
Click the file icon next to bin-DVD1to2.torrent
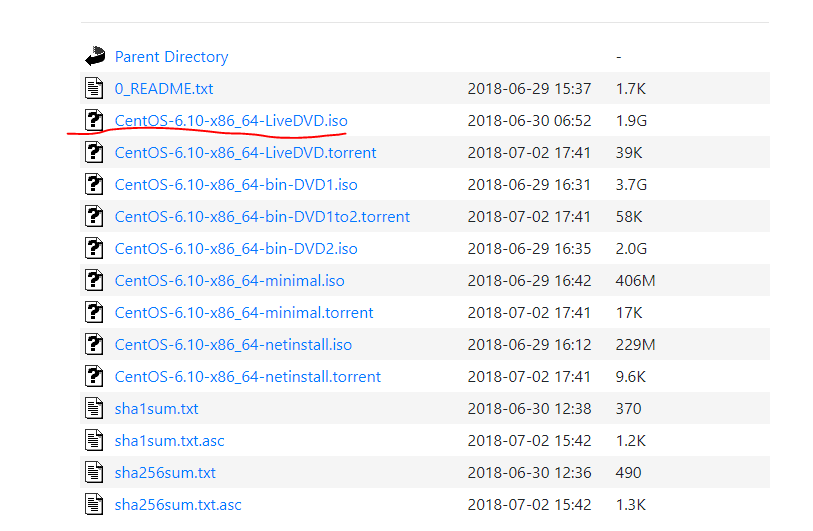(94, 216)
